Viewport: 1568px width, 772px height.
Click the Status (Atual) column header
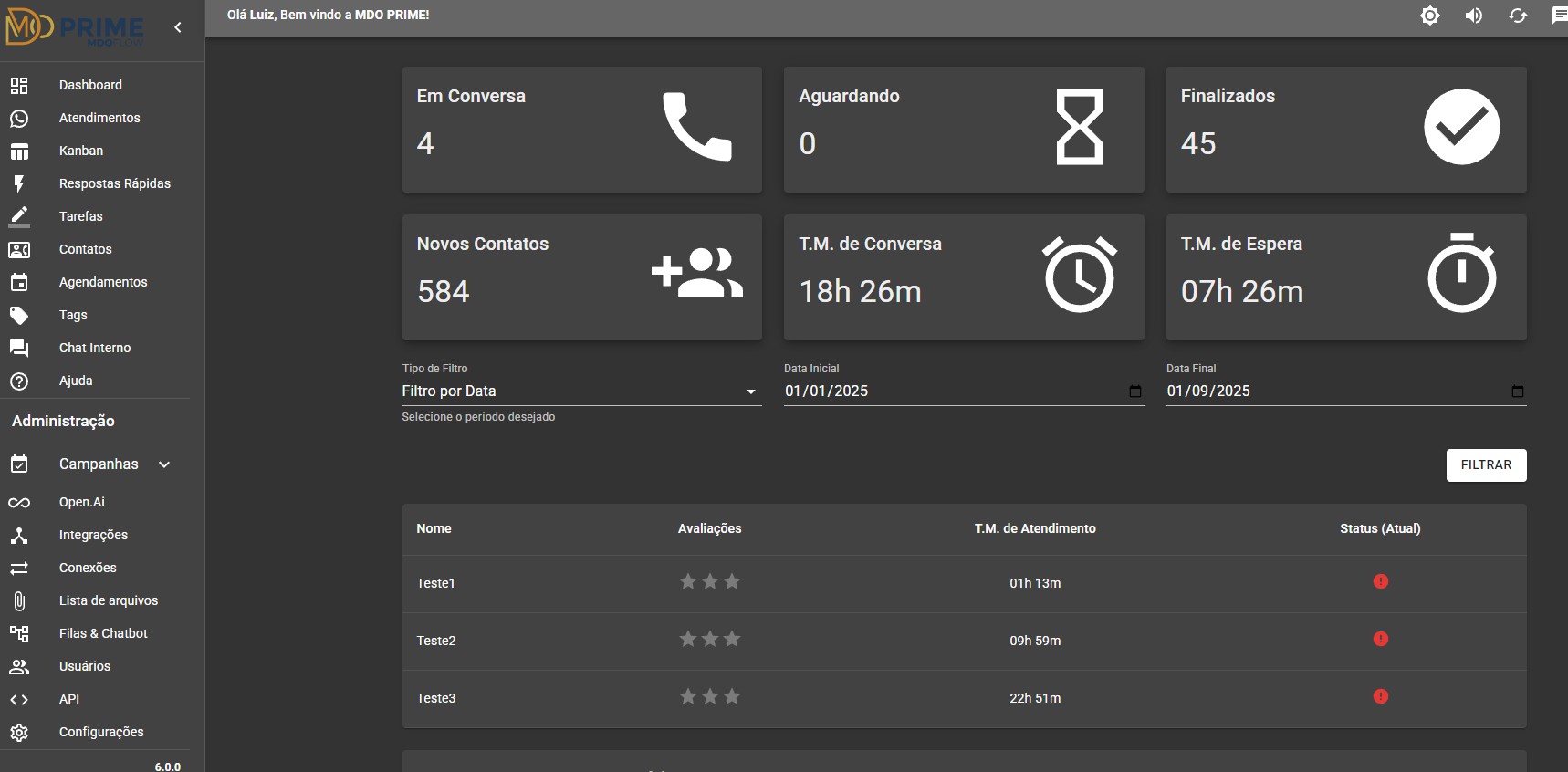1380,528
